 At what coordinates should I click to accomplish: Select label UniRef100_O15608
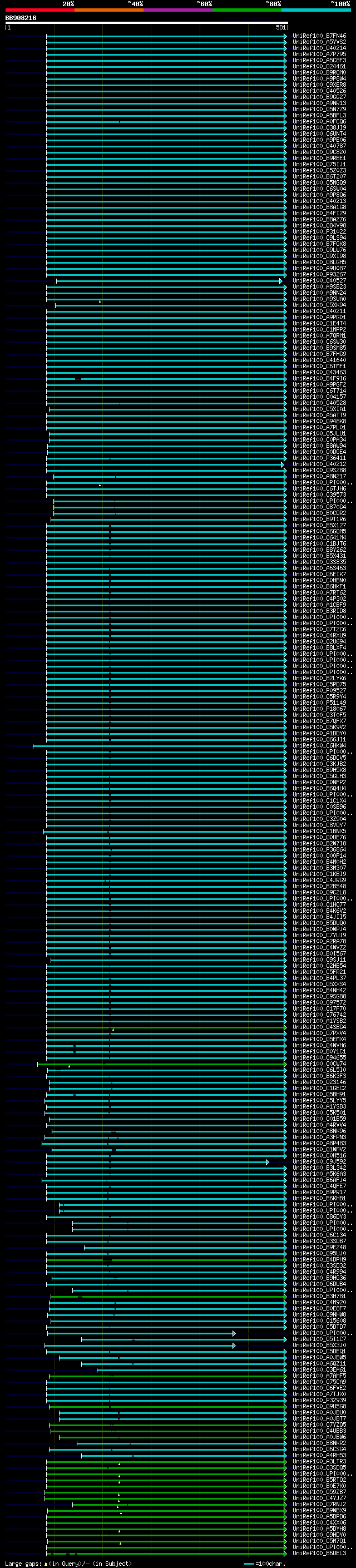319,1321
